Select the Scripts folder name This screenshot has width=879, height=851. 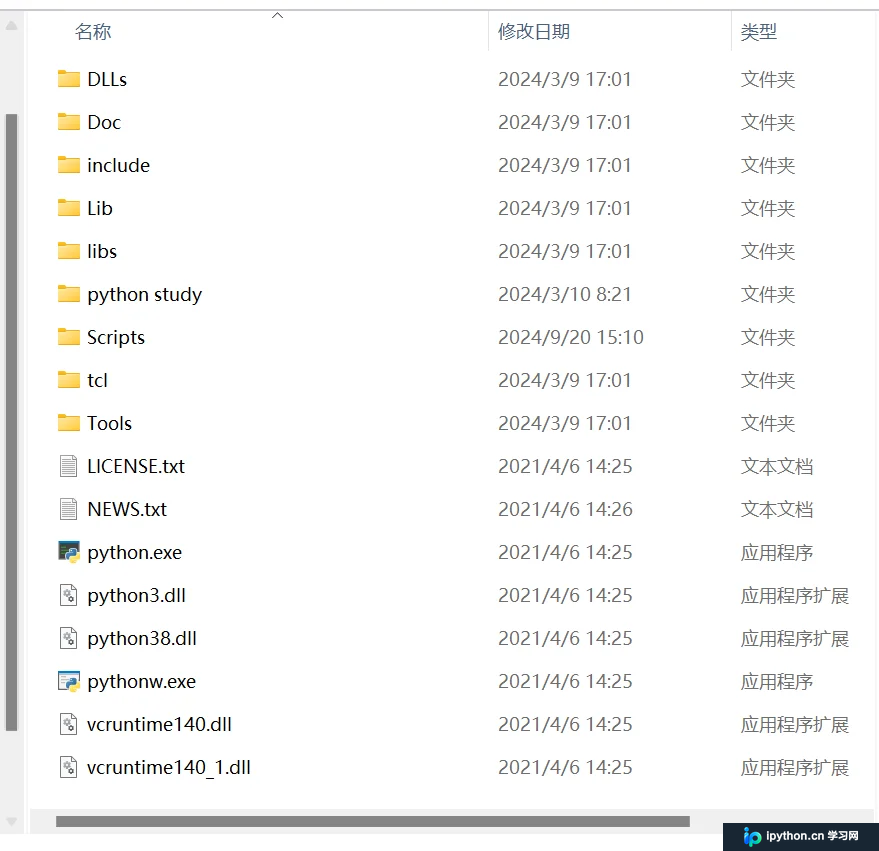click(x=116, y=337)
